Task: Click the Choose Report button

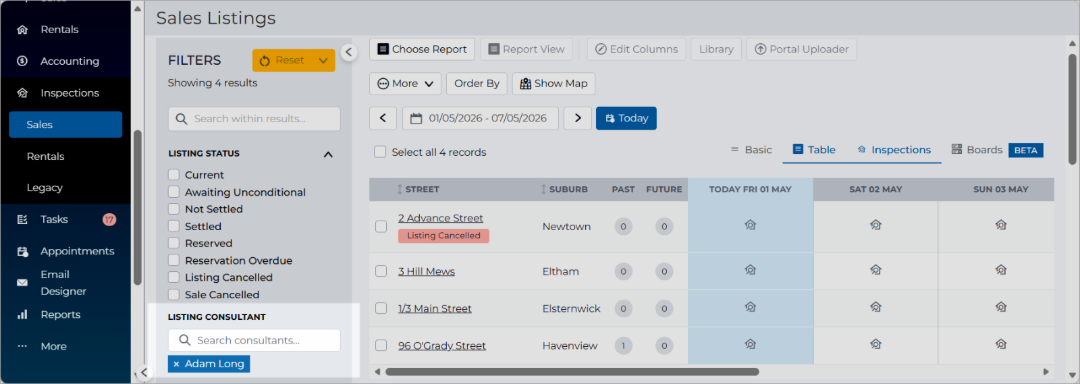Action: coord(422,50)
